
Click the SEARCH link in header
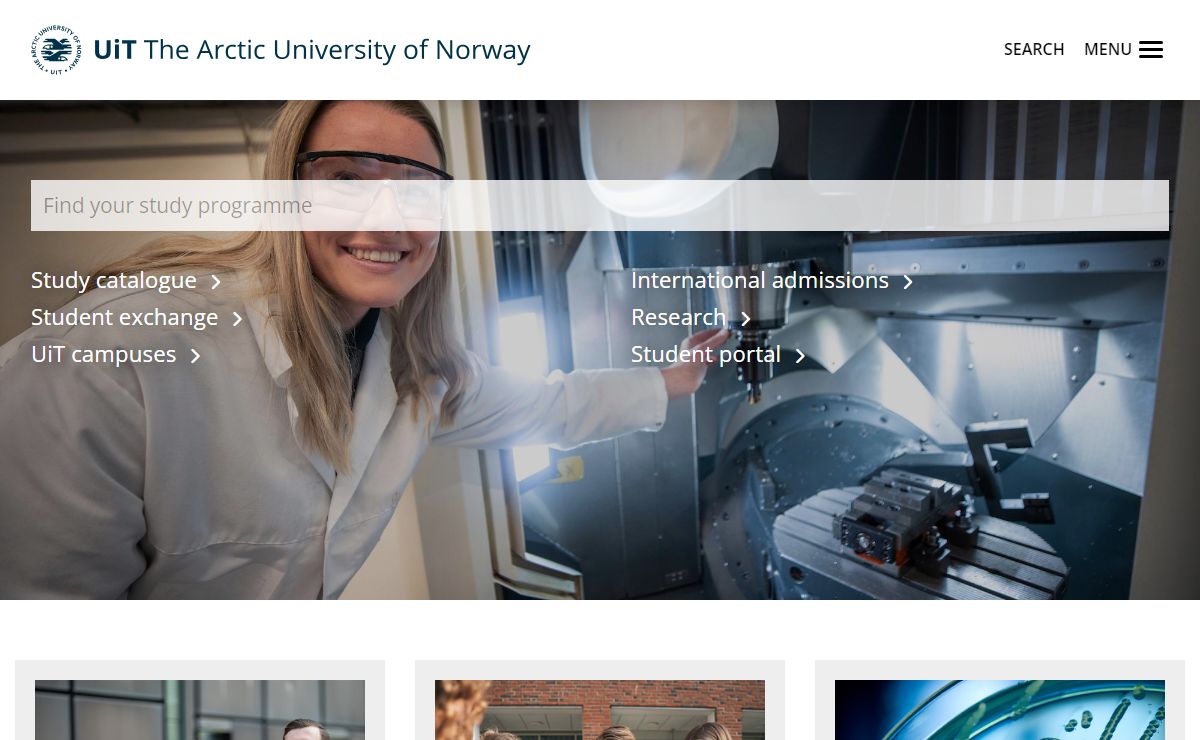[1034, 49]
